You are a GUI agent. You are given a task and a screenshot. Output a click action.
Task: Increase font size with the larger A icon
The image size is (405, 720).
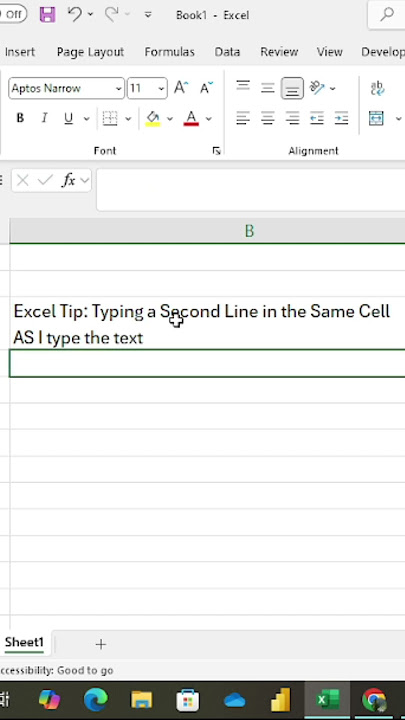click(x=181, y=88)
